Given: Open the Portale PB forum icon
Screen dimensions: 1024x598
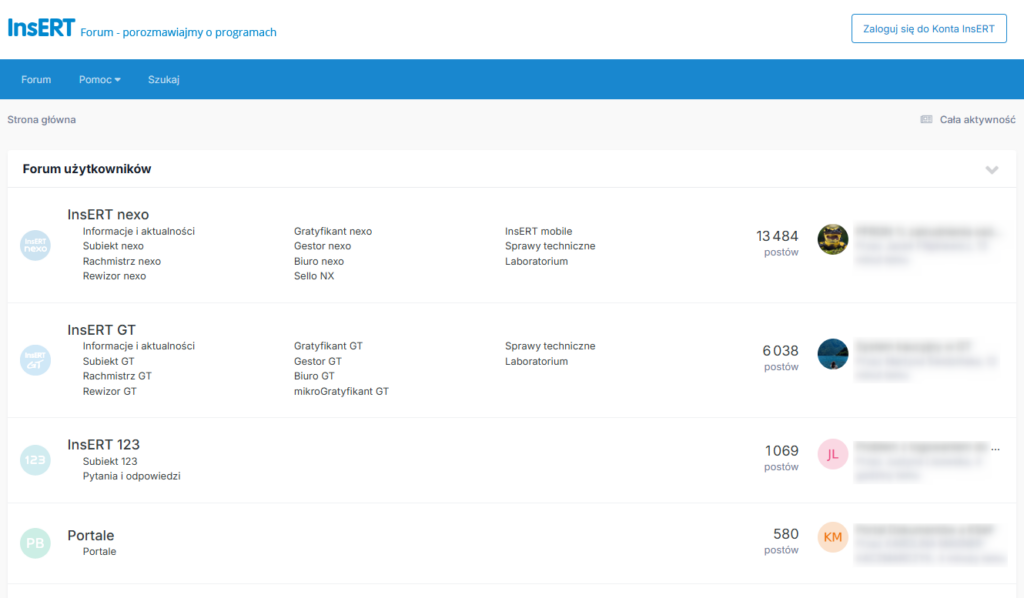Looking at the screenshot, I should tap(35, 543).
